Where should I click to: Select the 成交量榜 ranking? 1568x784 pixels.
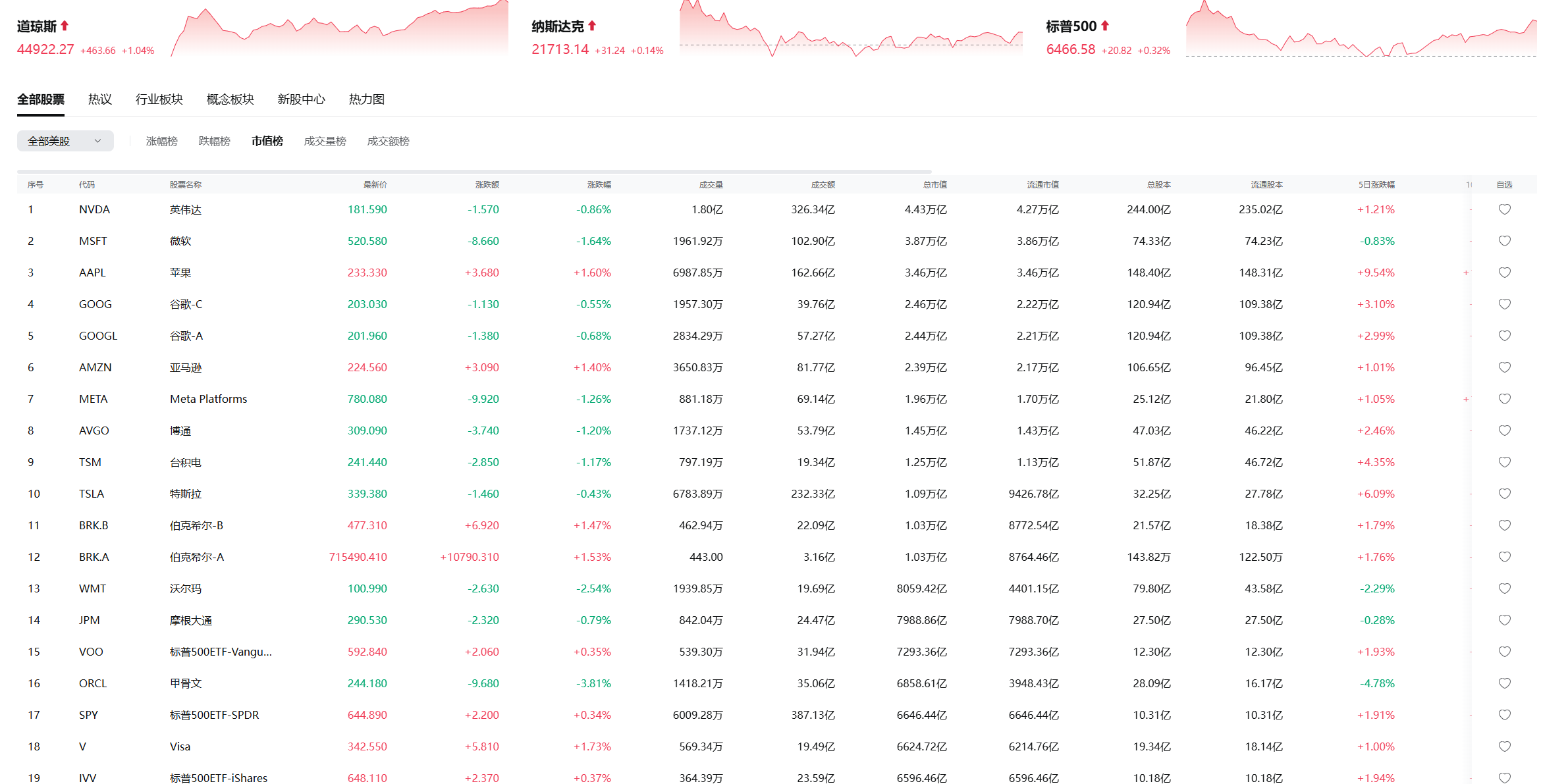point(325,141)
